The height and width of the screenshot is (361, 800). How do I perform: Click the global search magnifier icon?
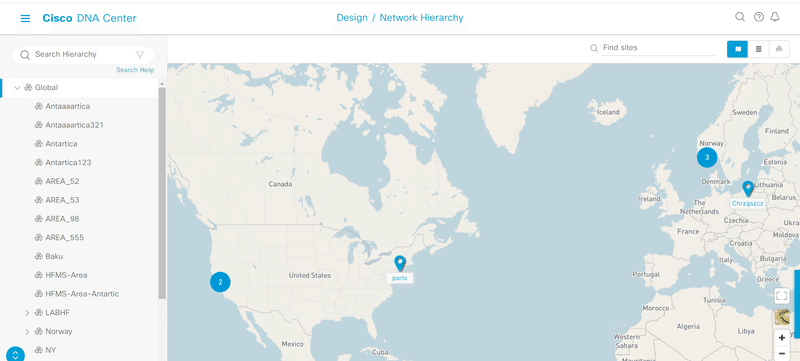tap(740, 17)
